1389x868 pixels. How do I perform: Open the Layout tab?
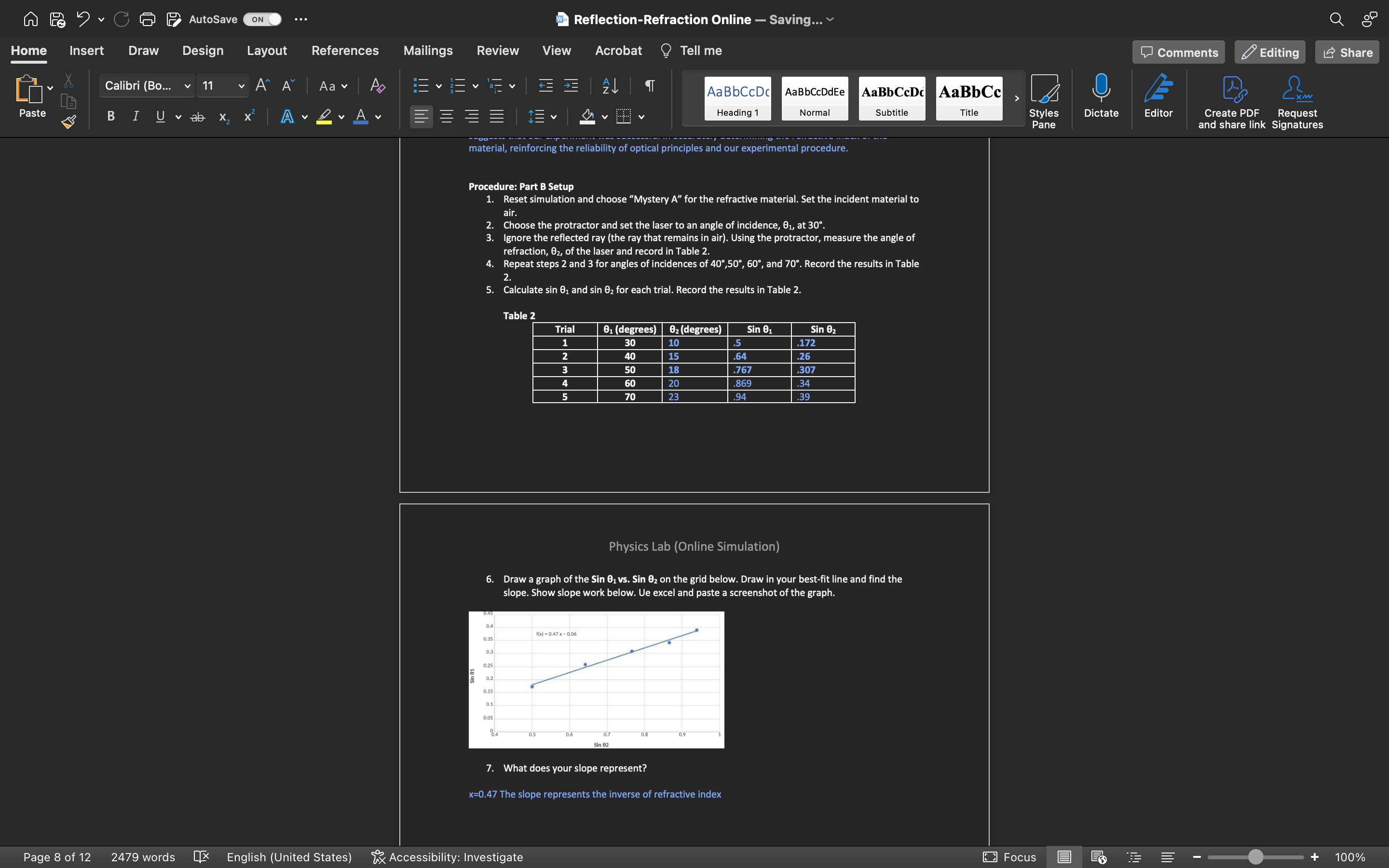pyautogui.click(x=266, y=51)
